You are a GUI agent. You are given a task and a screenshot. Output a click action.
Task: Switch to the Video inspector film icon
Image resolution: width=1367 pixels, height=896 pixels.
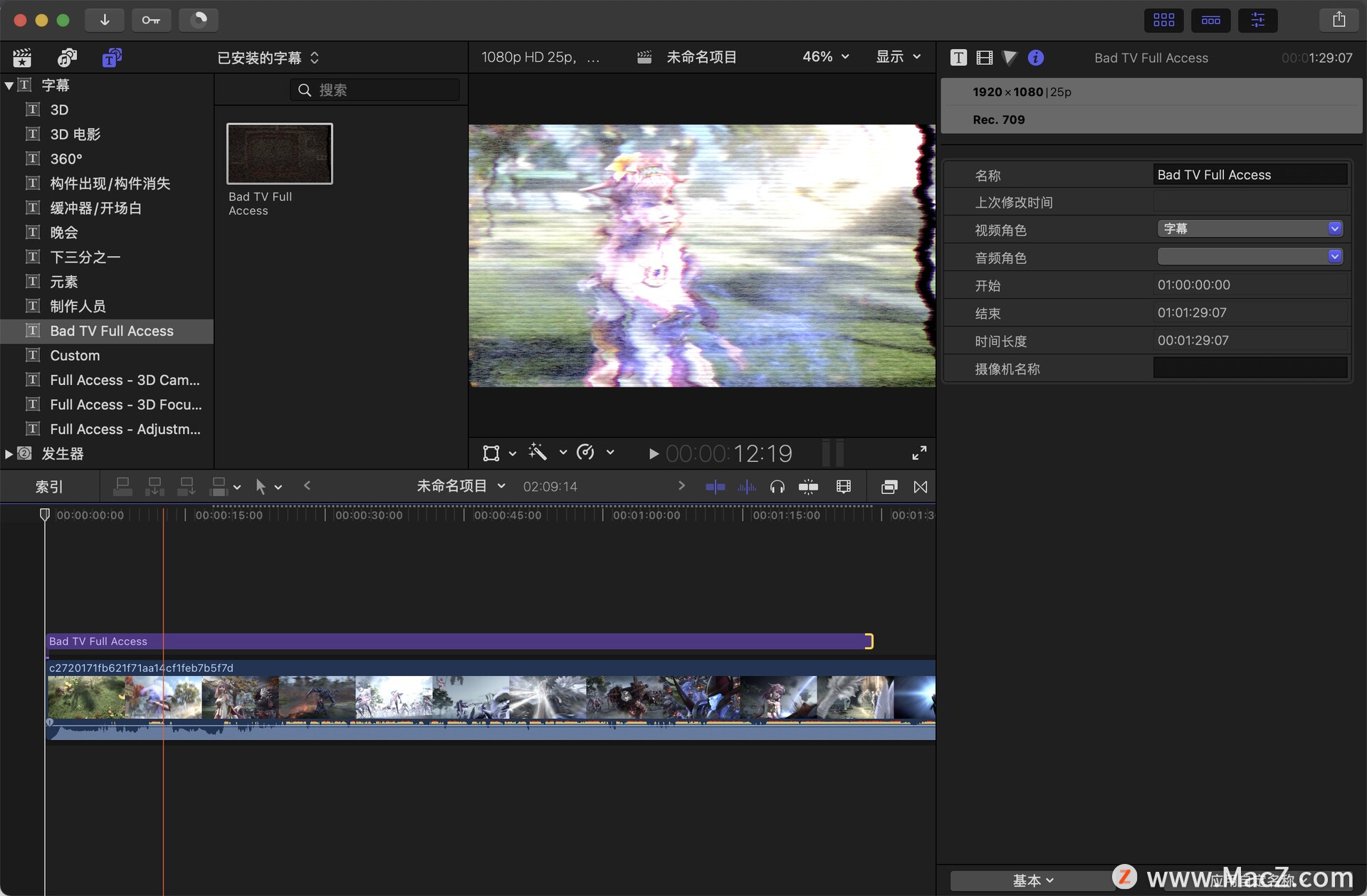pyautogui.click(x=985, y=58)
